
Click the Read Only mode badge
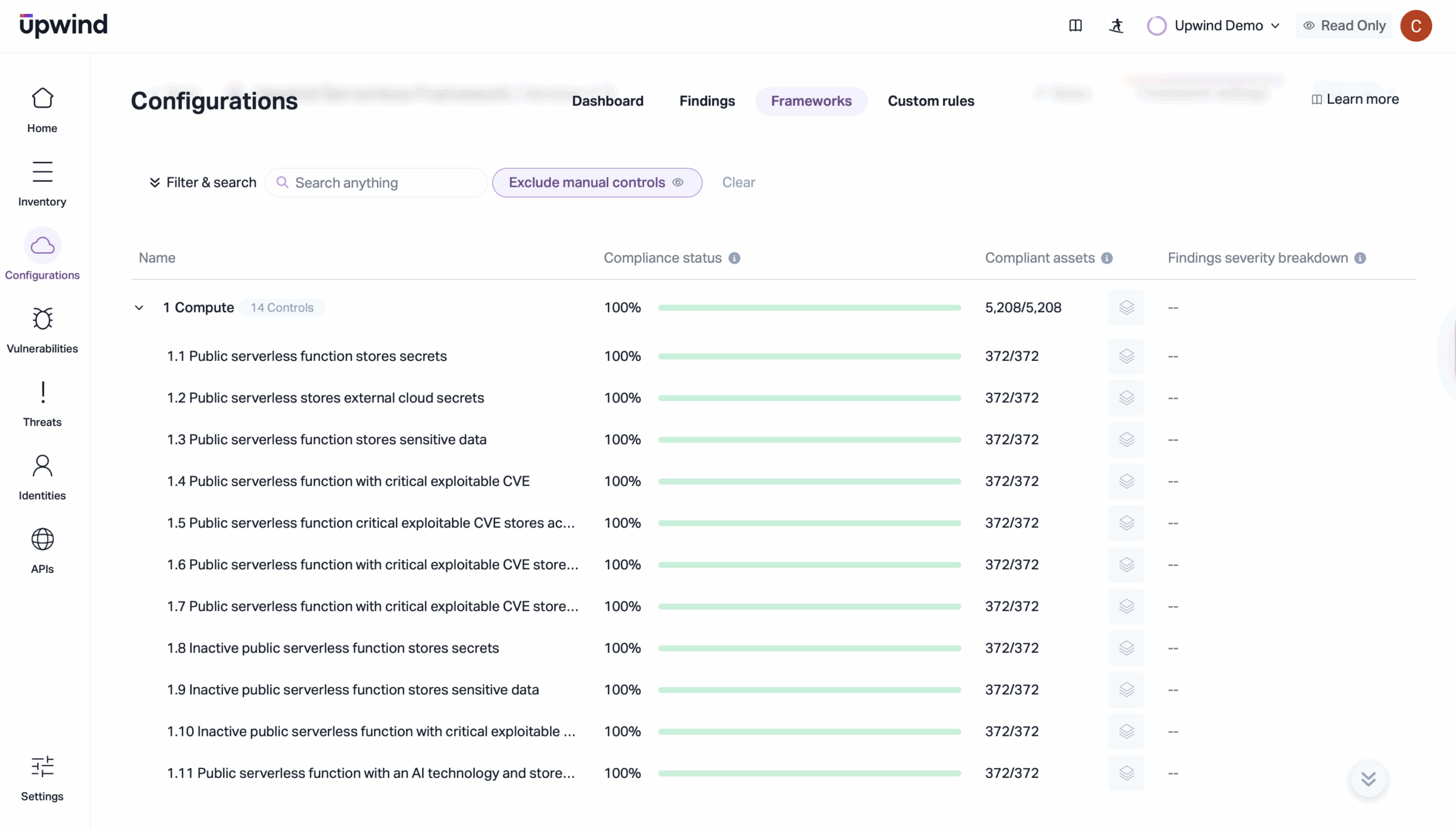pos(1344,26)
